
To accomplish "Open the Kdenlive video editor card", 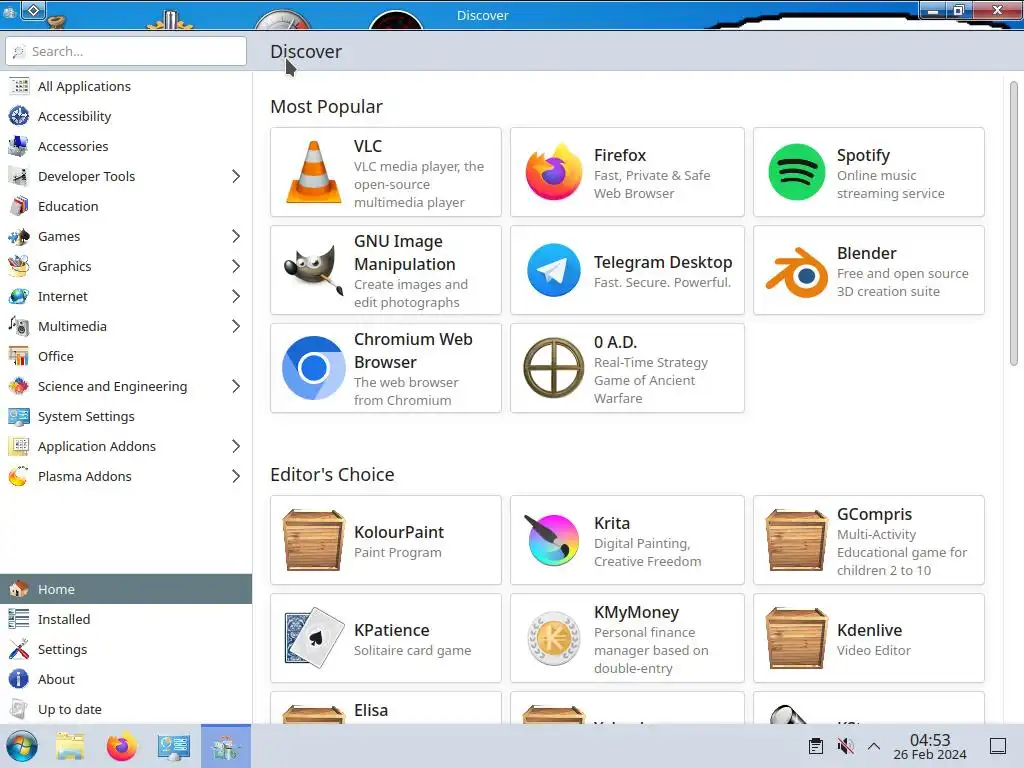I will click(x=869, y=638).
